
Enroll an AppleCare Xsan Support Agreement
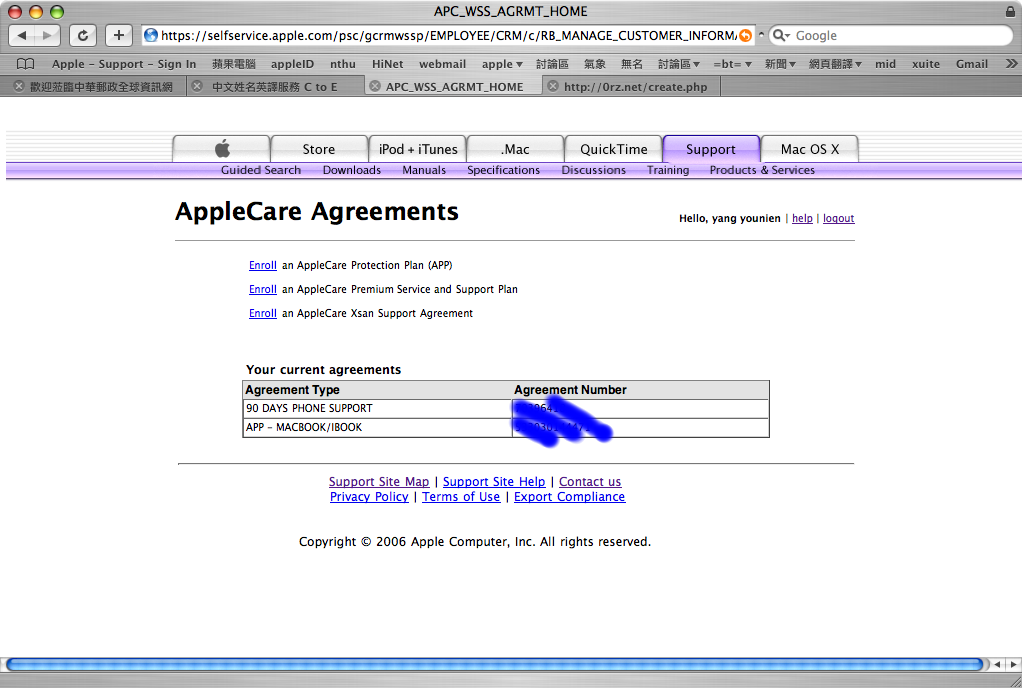point(263,313)
